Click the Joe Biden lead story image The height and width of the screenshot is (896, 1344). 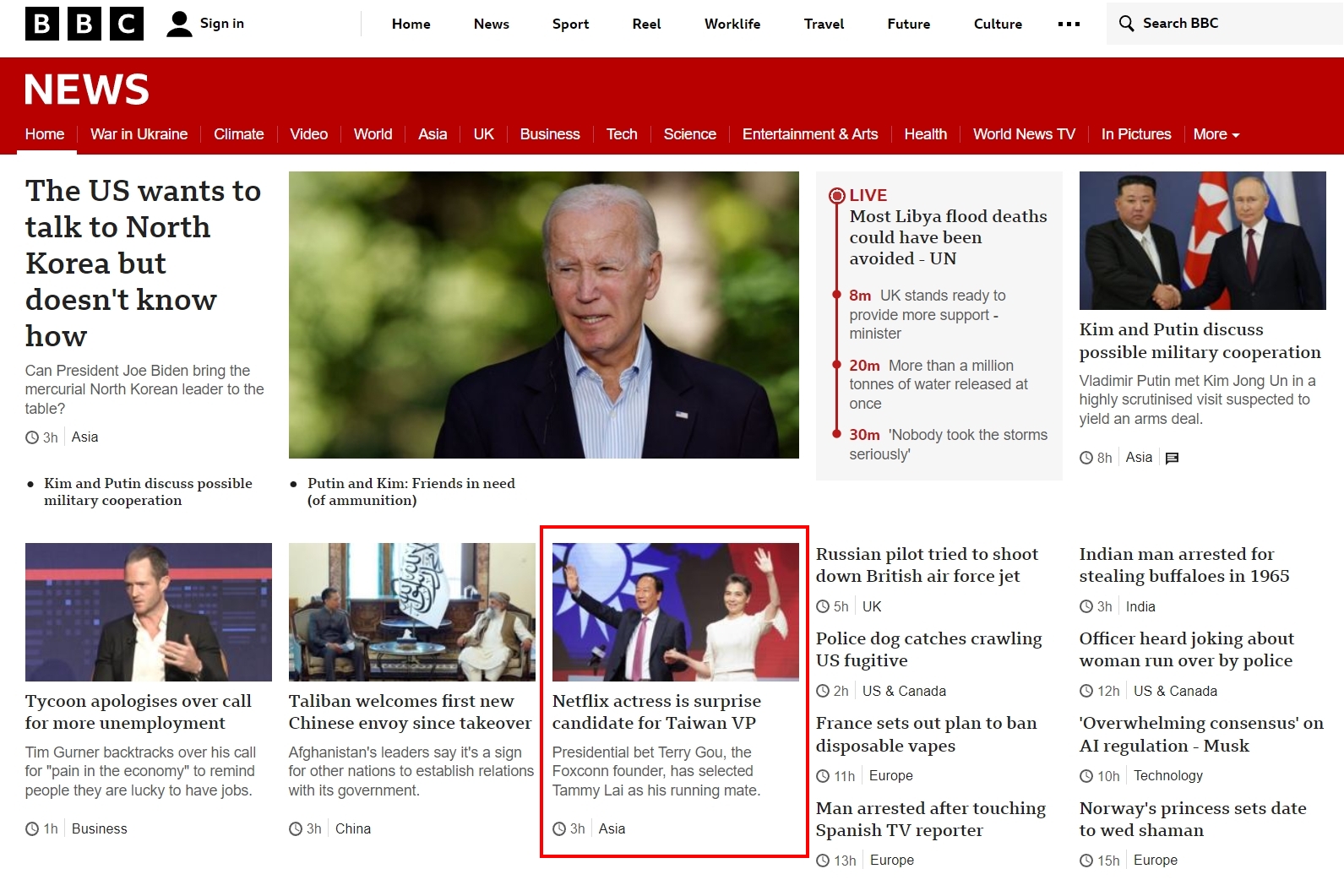pyautogui.click(x=544, y=315)
